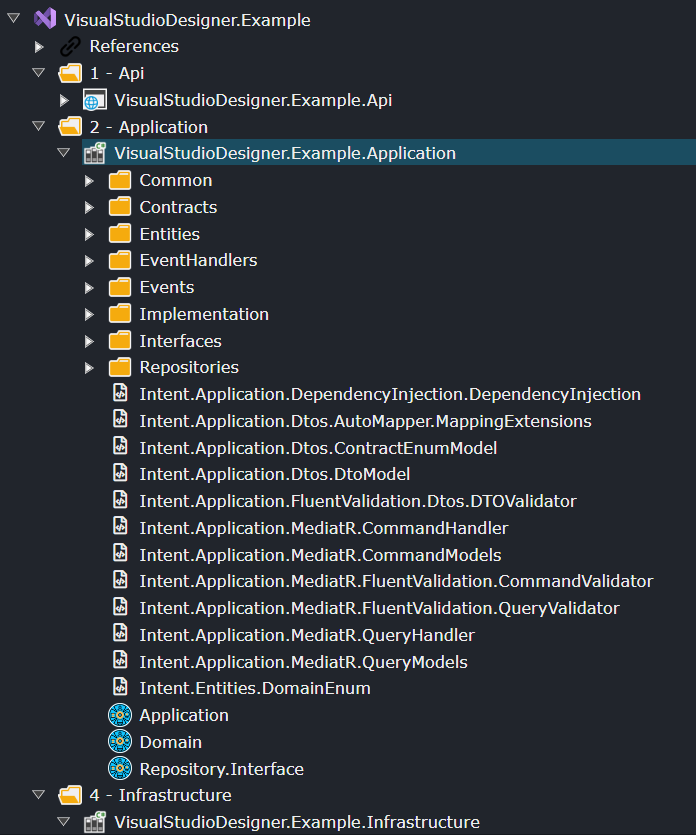Click the Example.Application project icon
696x835 pixels.
[95, 153]
